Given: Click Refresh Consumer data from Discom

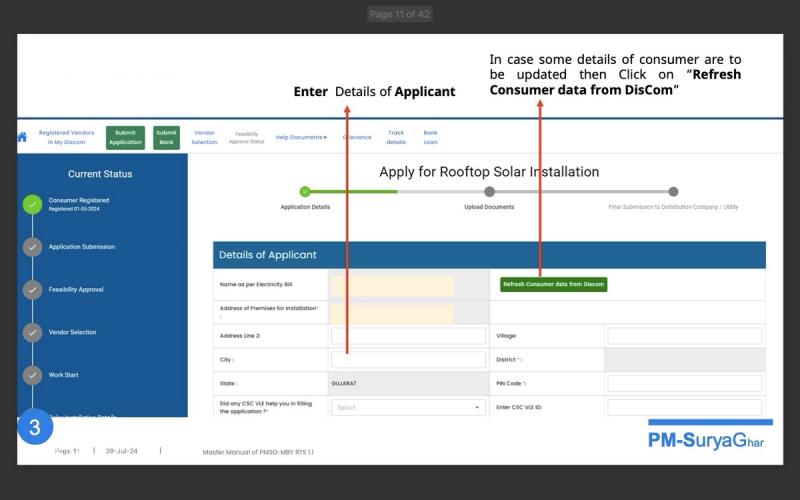Looking at the screenshot, I should point(554,284).
